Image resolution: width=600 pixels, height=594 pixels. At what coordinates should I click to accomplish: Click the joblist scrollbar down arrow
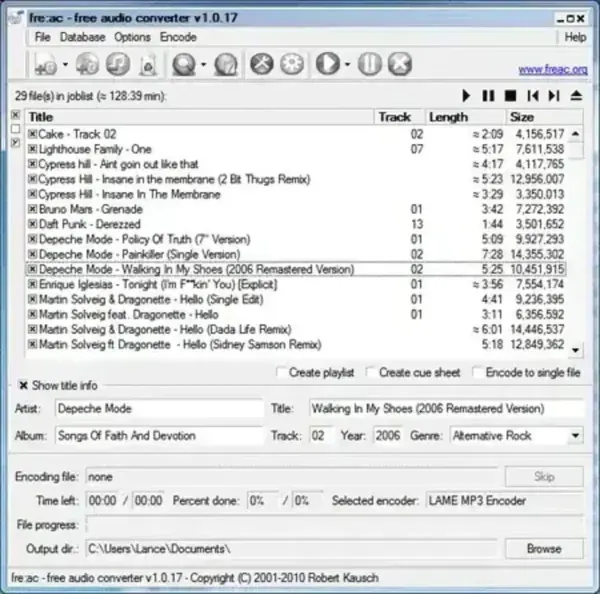[576, 350]
